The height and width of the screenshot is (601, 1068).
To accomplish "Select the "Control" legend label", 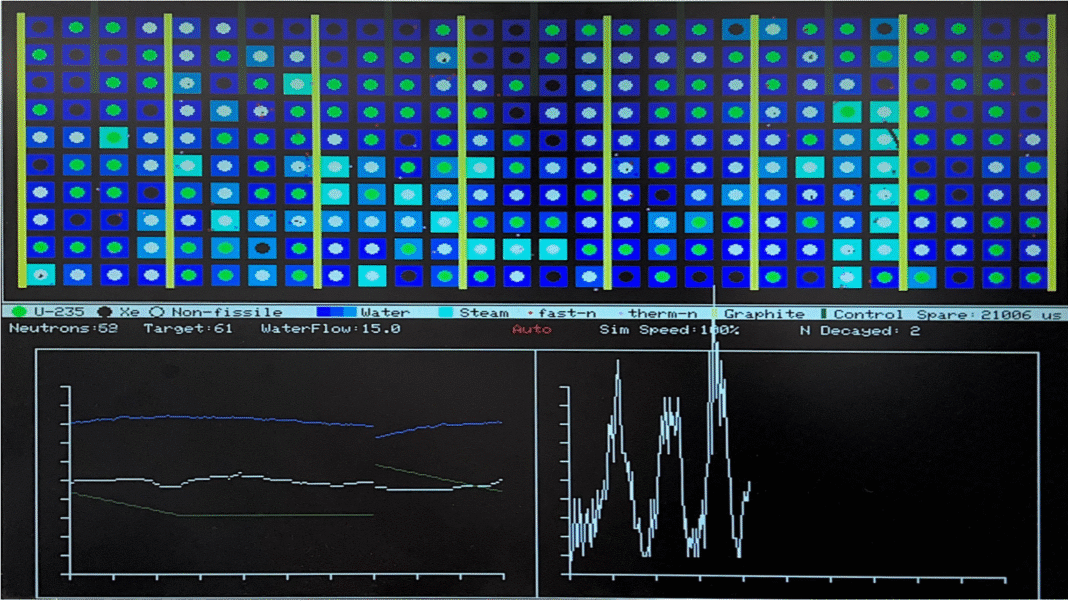I will pos(868,314).
